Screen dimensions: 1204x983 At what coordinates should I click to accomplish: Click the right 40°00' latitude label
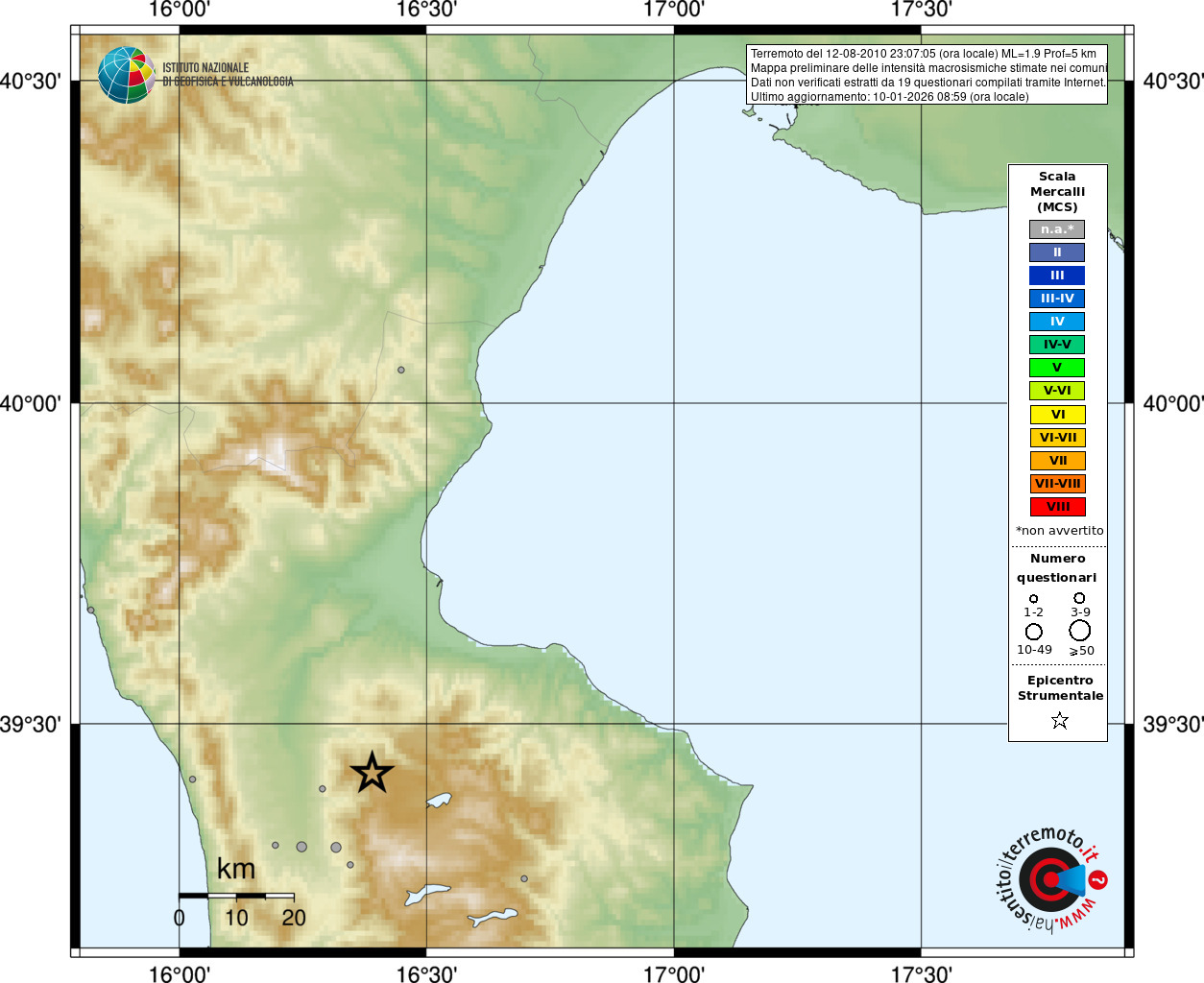[1173, 403]
